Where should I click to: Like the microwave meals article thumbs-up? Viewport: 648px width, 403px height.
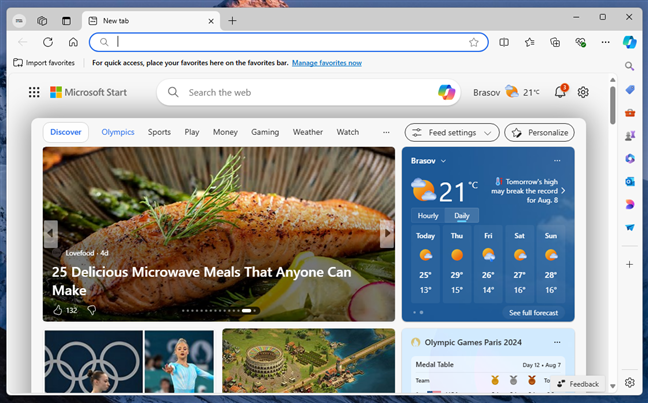(57, 310)
